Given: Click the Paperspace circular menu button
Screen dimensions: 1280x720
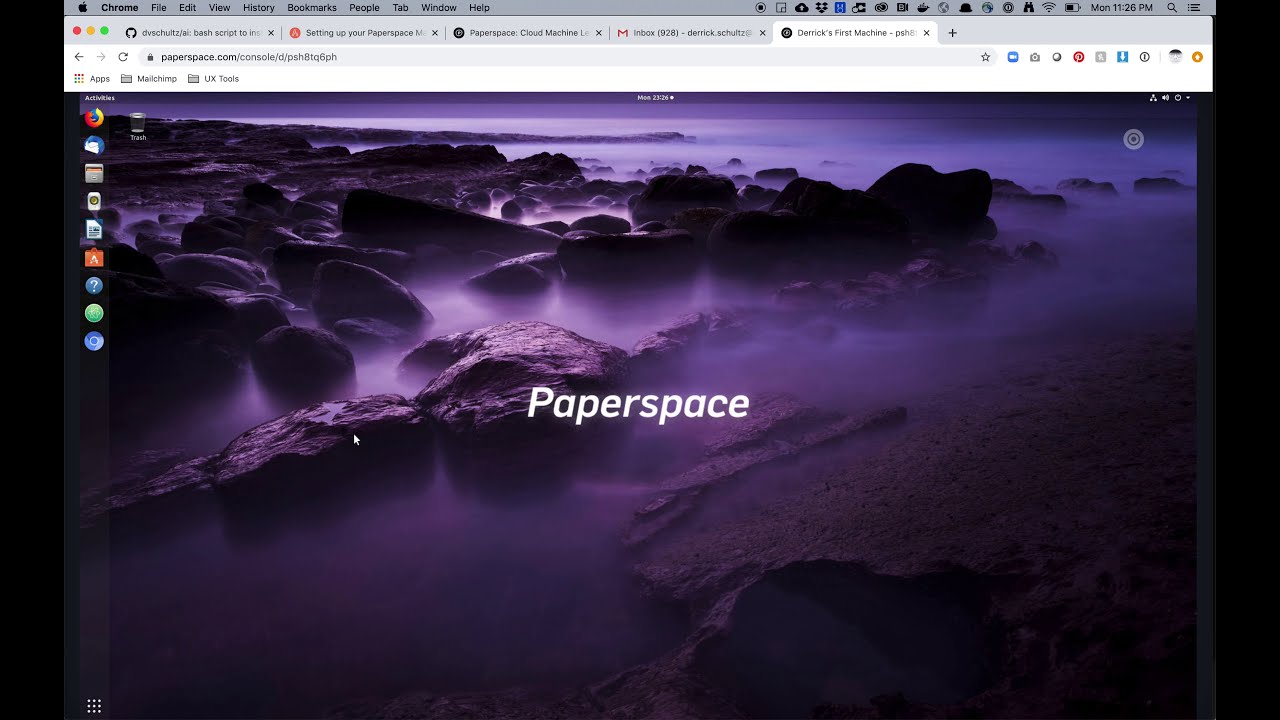Looking at the screenshot, I should click(x=1133, y=139).
